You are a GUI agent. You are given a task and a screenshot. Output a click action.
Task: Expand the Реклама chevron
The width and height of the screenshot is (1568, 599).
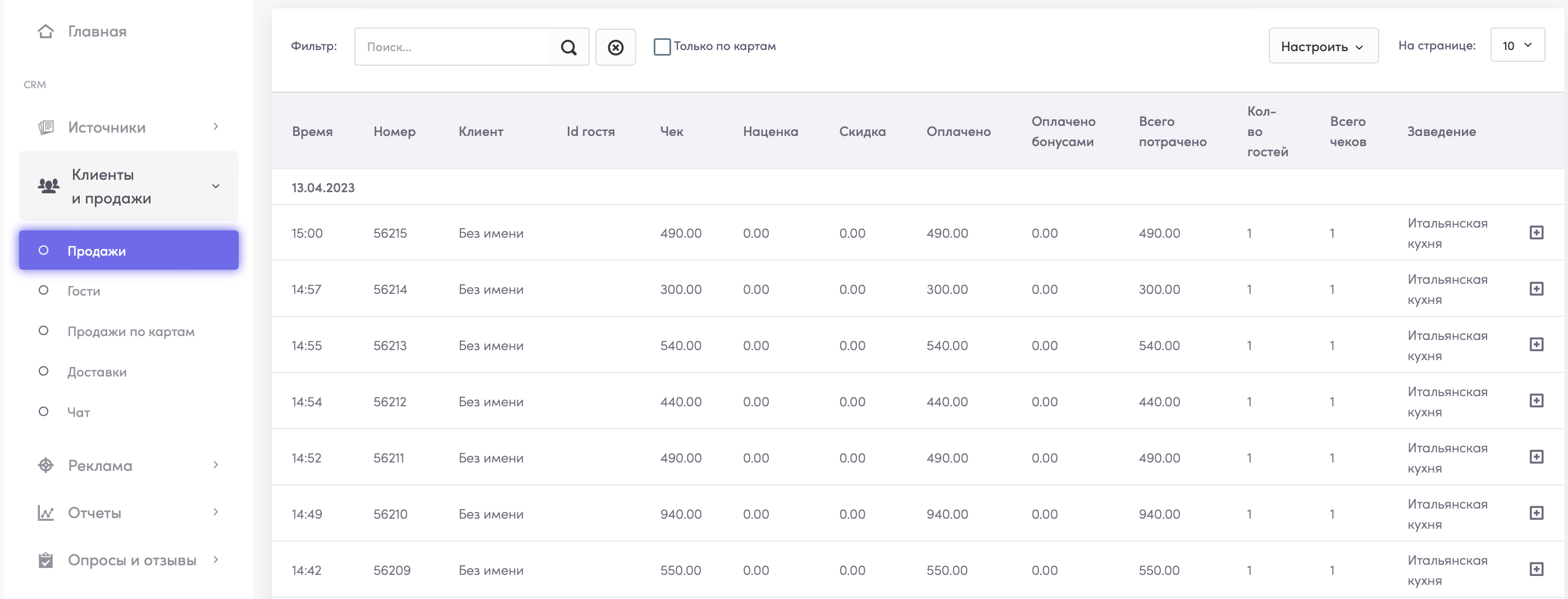click(216, 465)
